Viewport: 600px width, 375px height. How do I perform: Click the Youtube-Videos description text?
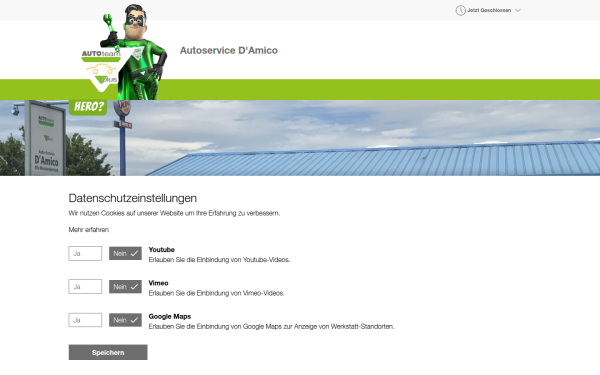219,260
